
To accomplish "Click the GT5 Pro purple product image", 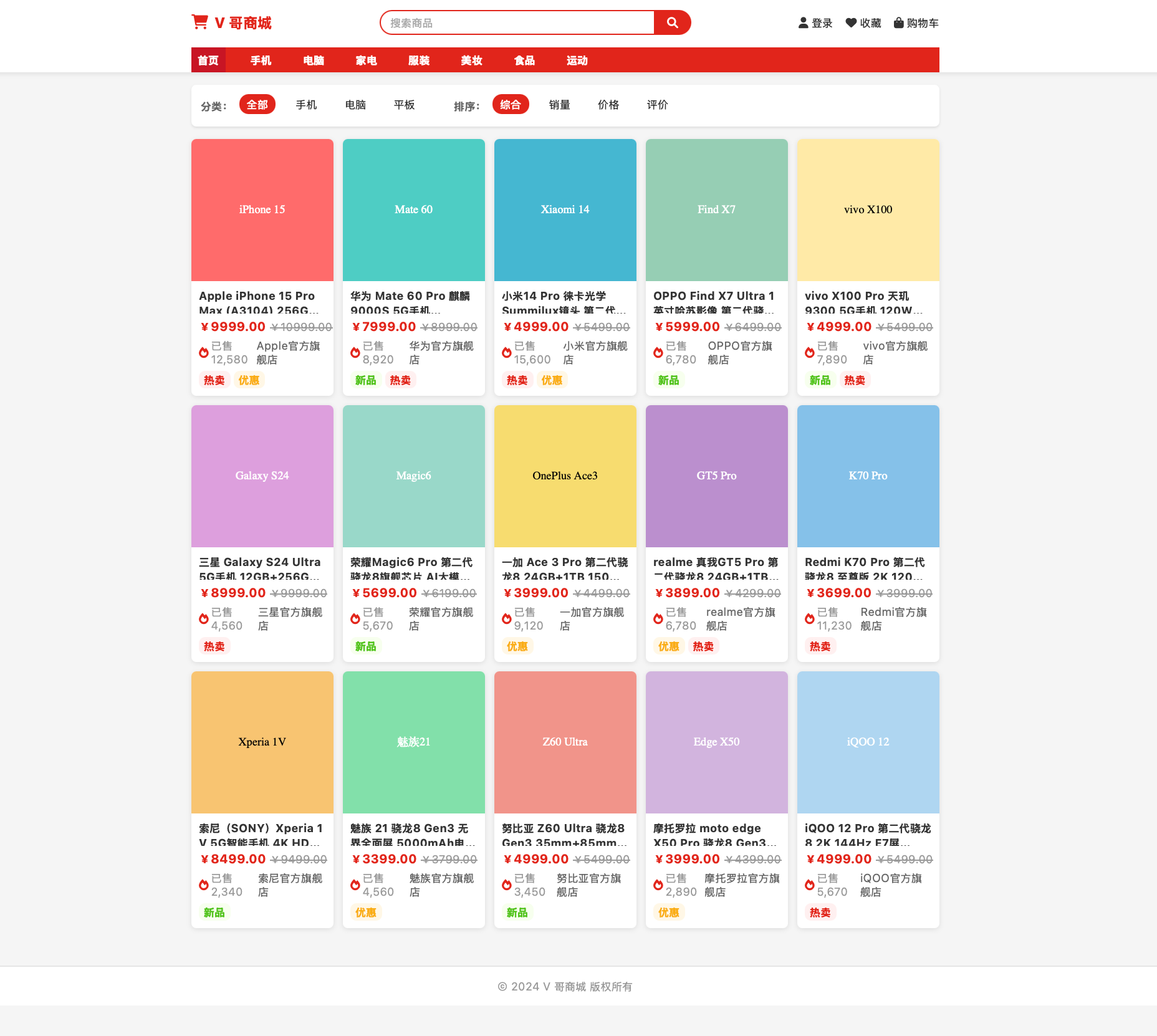I will [x=717, y=476].
